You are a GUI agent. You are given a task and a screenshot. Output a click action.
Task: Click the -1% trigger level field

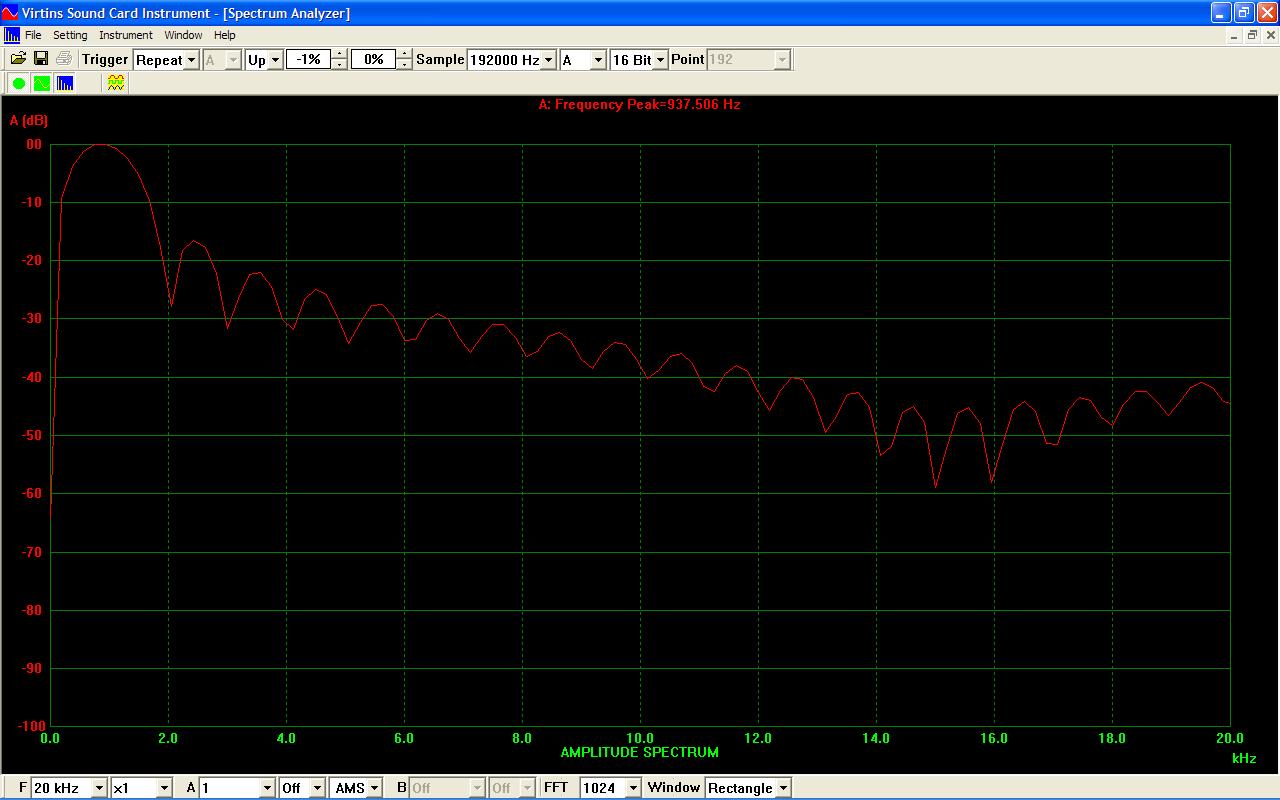click(309, 60)
